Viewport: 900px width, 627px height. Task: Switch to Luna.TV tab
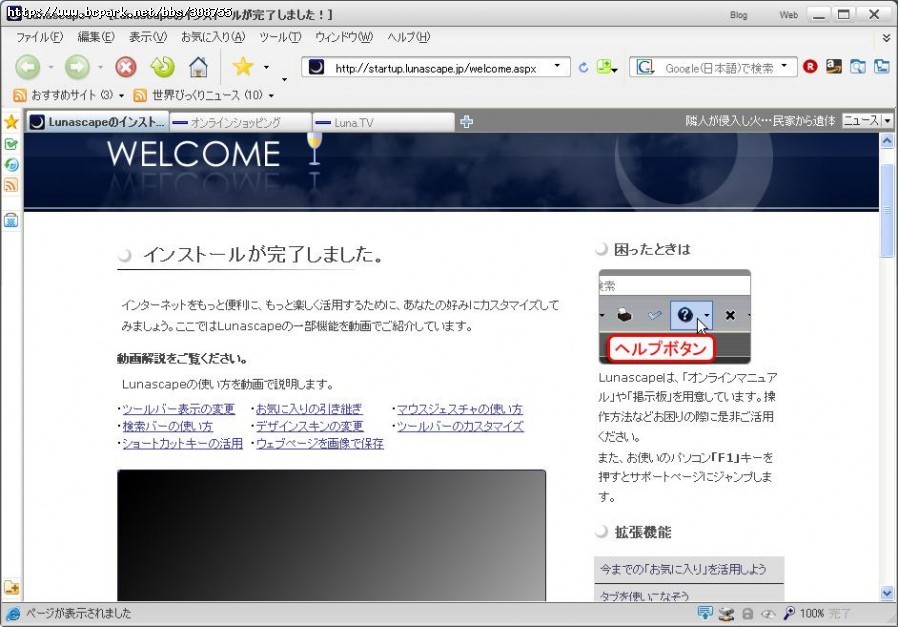(x=383, y=122)
